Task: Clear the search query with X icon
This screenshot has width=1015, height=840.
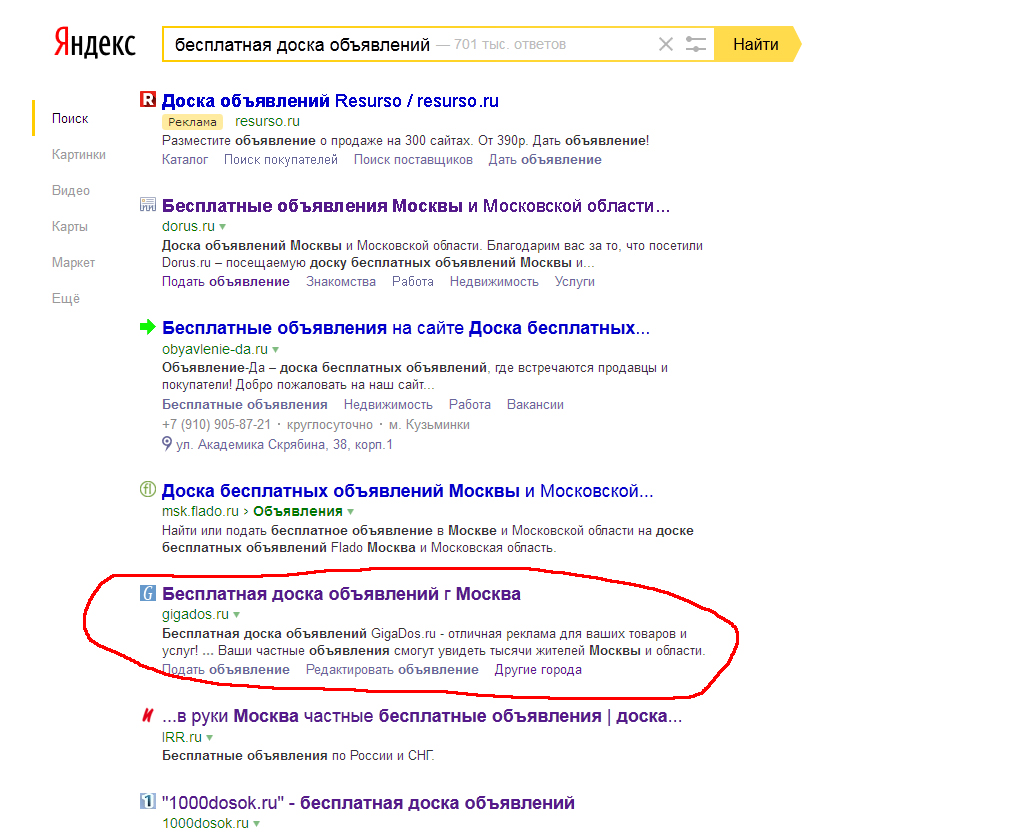Action: [665, 44]
